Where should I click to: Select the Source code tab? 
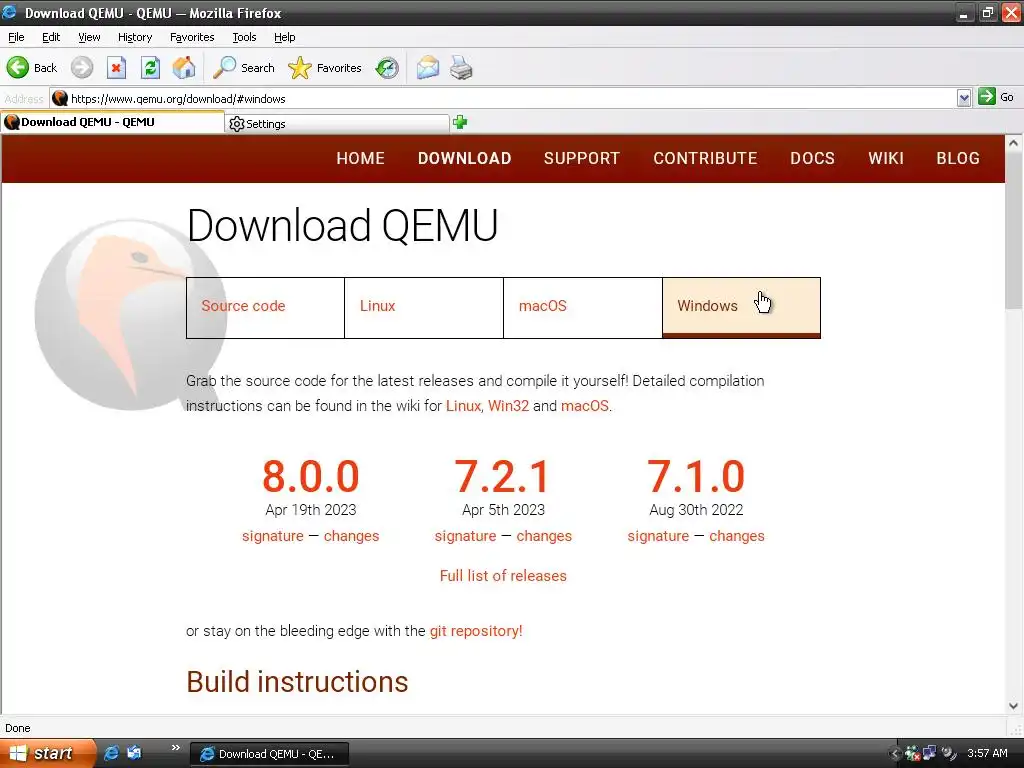pyautogui.click(x=265, y=308)
